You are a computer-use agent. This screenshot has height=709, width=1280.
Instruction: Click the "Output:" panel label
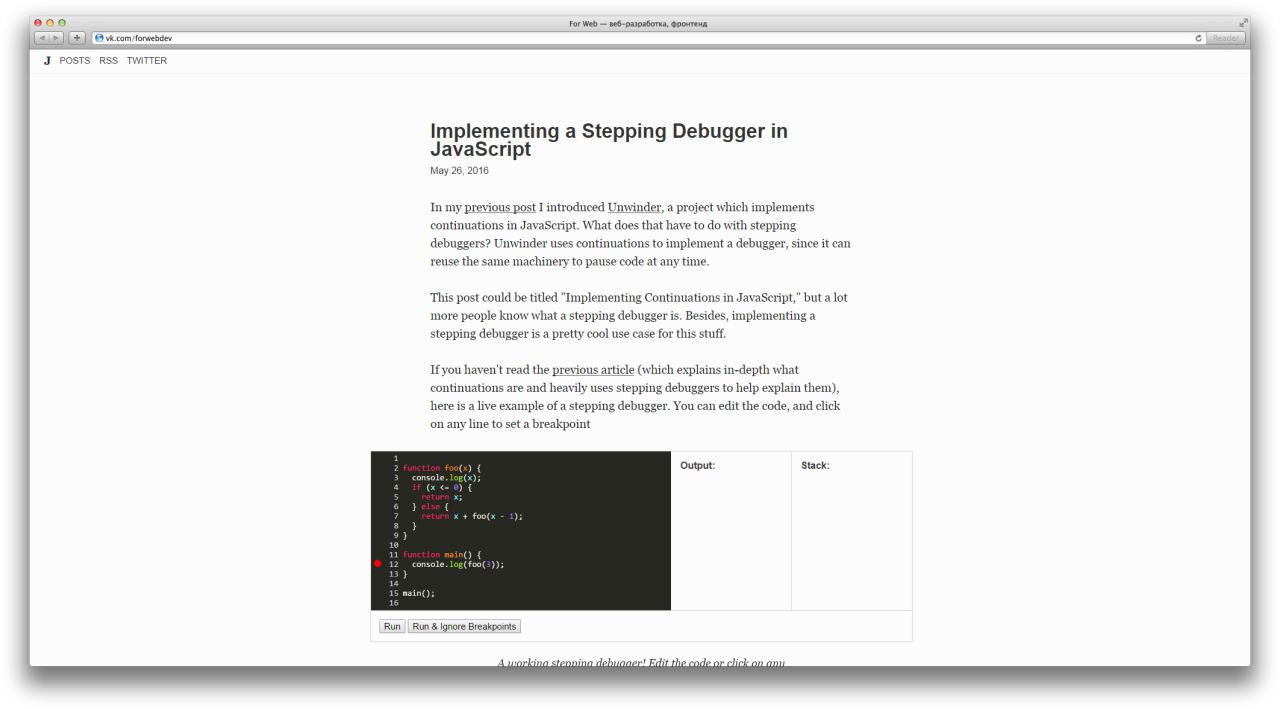tap(698, 466)
